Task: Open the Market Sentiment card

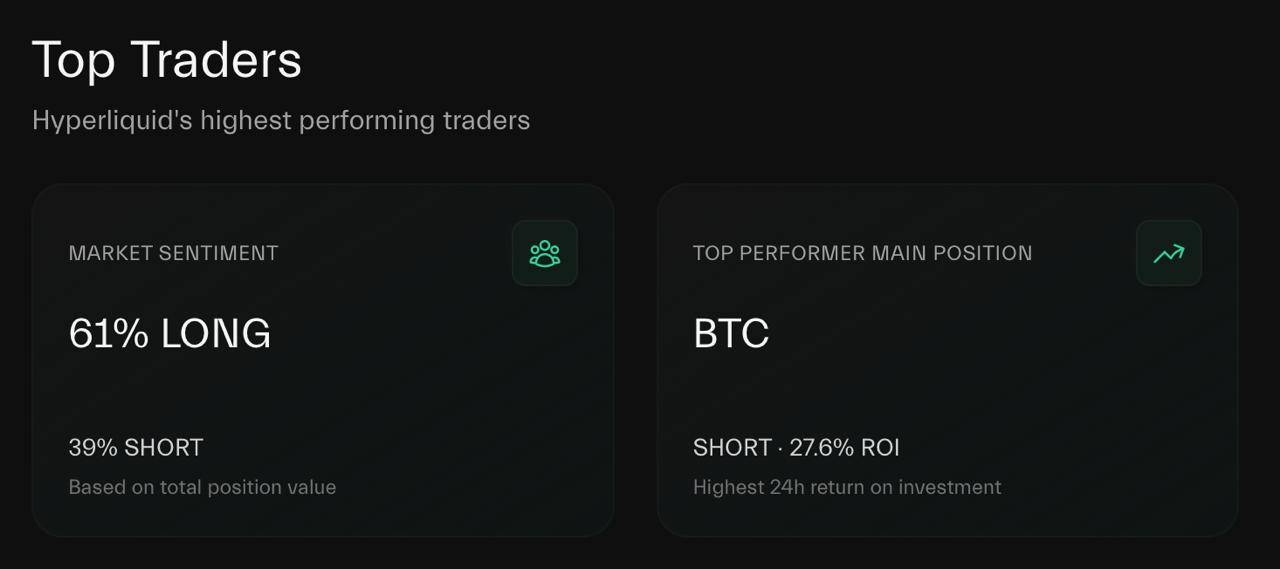Action: coord(323,360)
